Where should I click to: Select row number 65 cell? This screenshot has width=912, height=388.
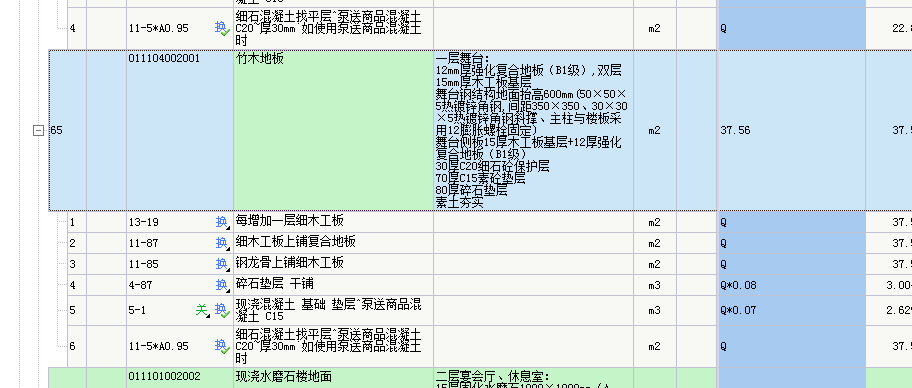coord(68,131)
